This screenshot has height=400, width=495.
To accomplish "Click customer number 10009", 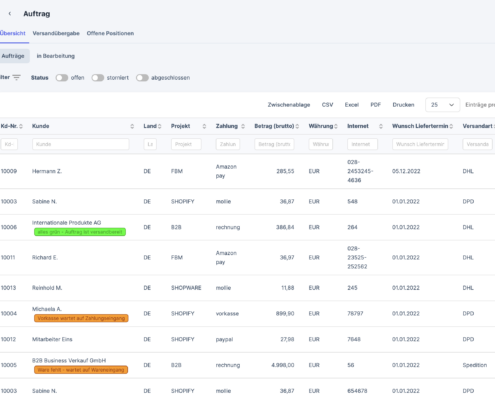I will tap(9, 171).
